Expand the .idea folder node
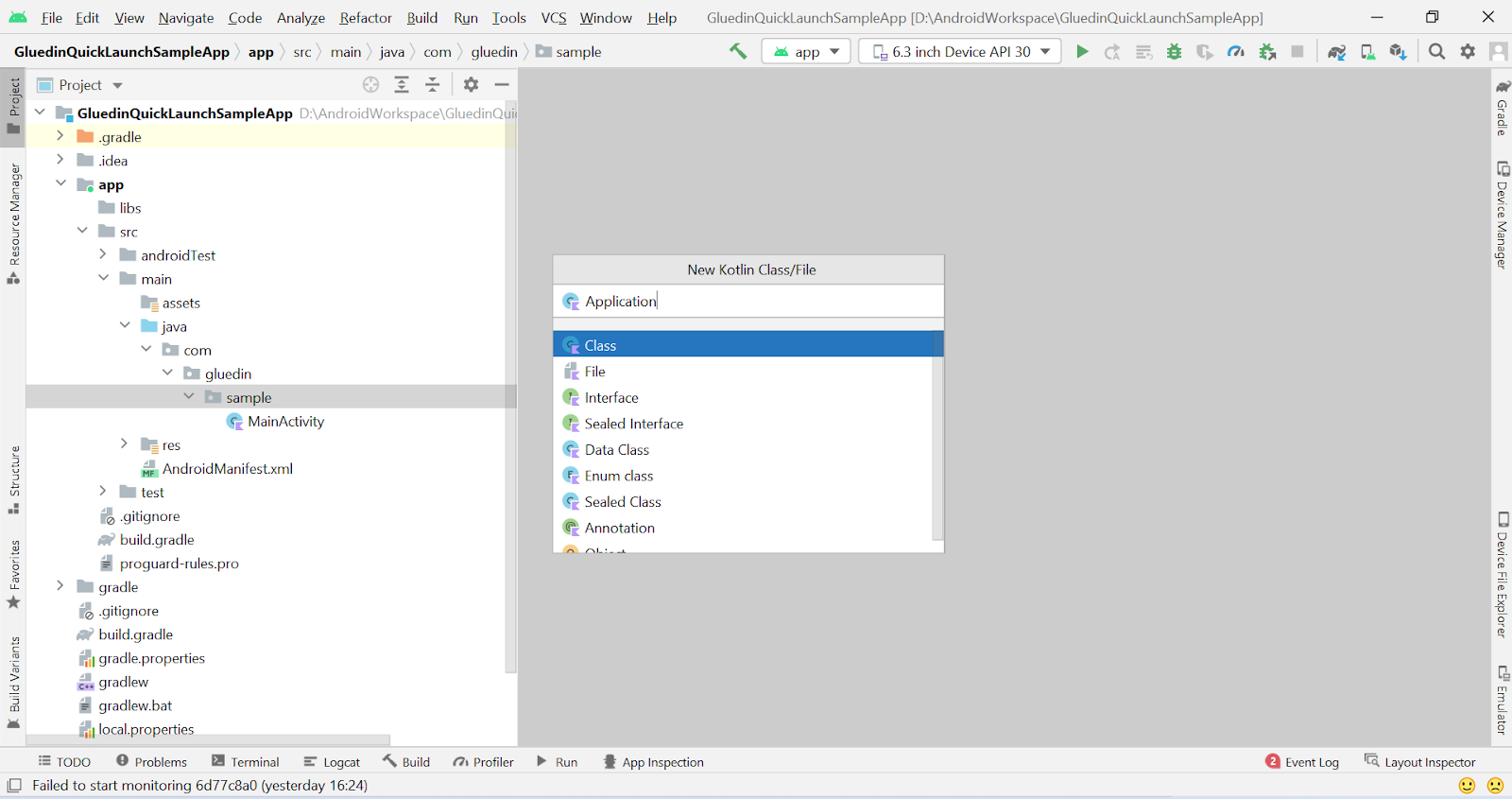Screen dimensions: 1512x799 [60, 160]
